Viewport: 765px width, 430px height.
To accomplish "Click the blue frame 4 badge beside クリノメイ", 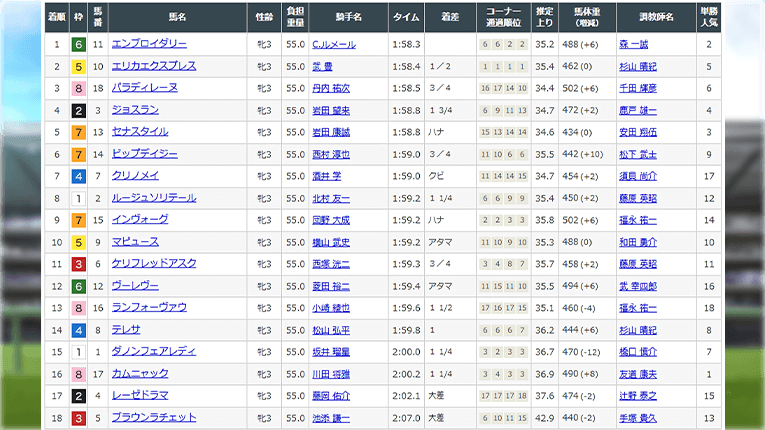I will pos(78,176).
